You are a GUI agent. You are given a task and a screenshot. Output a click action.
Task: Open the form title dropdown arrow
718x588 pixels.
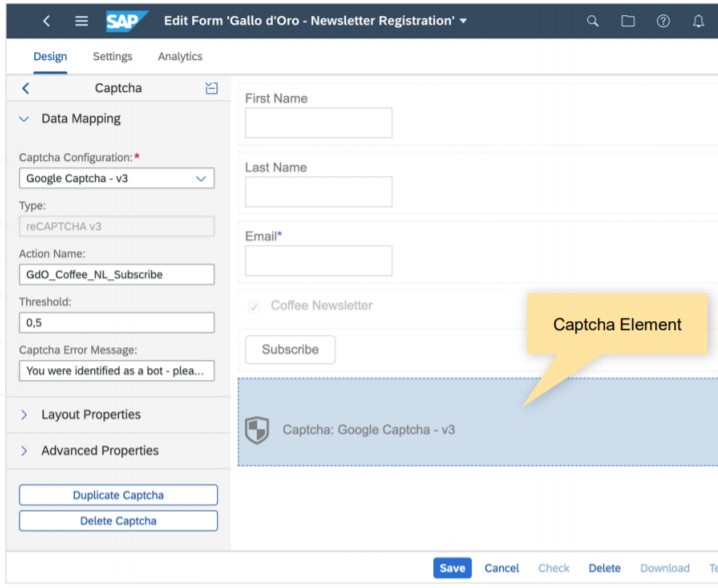(x=463, y=22)
